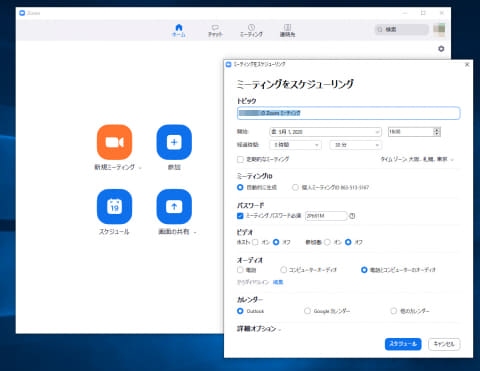Click the dial-in Edit link
The height and width of the screenshot is (371, 480).
click(278, 282)
